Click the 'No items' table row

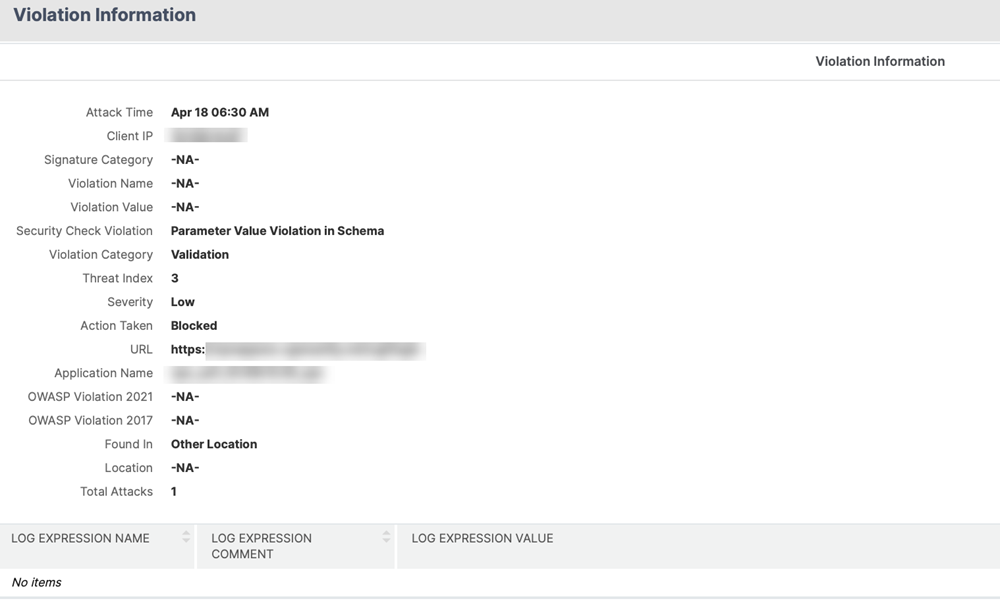click(500, 582)
